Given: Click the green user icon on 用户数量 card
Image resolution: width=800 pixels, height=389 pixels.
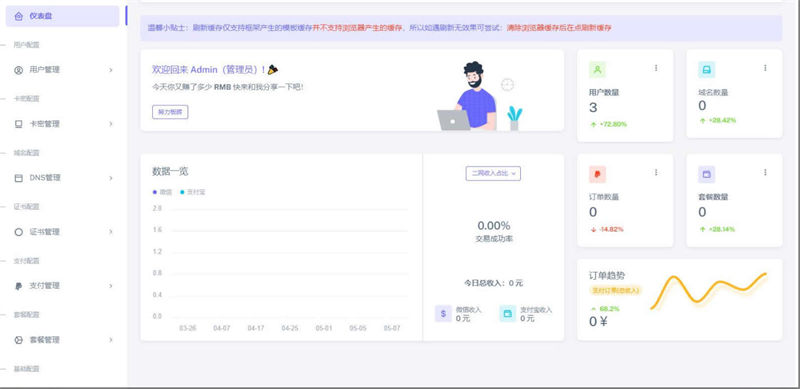Looking at the screenshot, I should 597,69.
